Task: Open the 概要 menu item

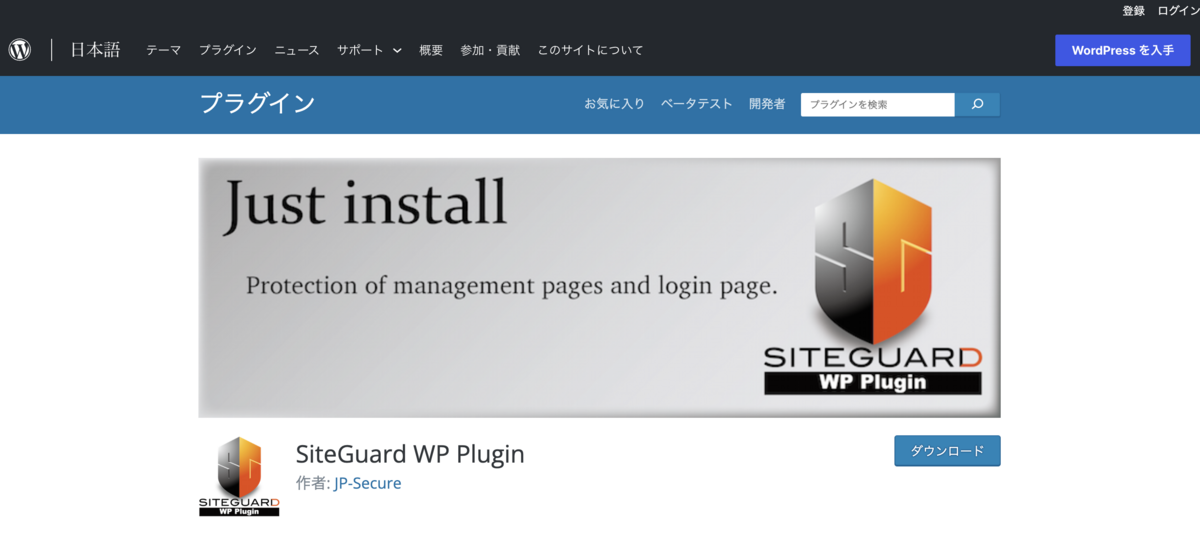Action: click(x=431, y=50)
